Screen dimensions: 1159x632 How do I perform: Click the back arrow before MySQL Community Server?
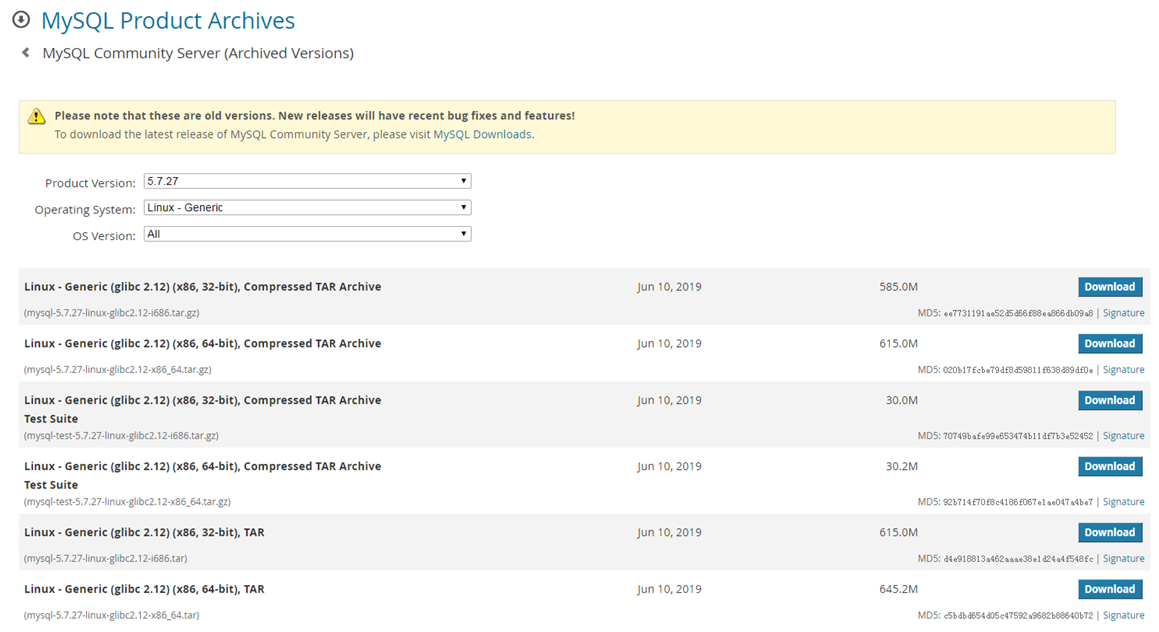[x=26, y=52]
